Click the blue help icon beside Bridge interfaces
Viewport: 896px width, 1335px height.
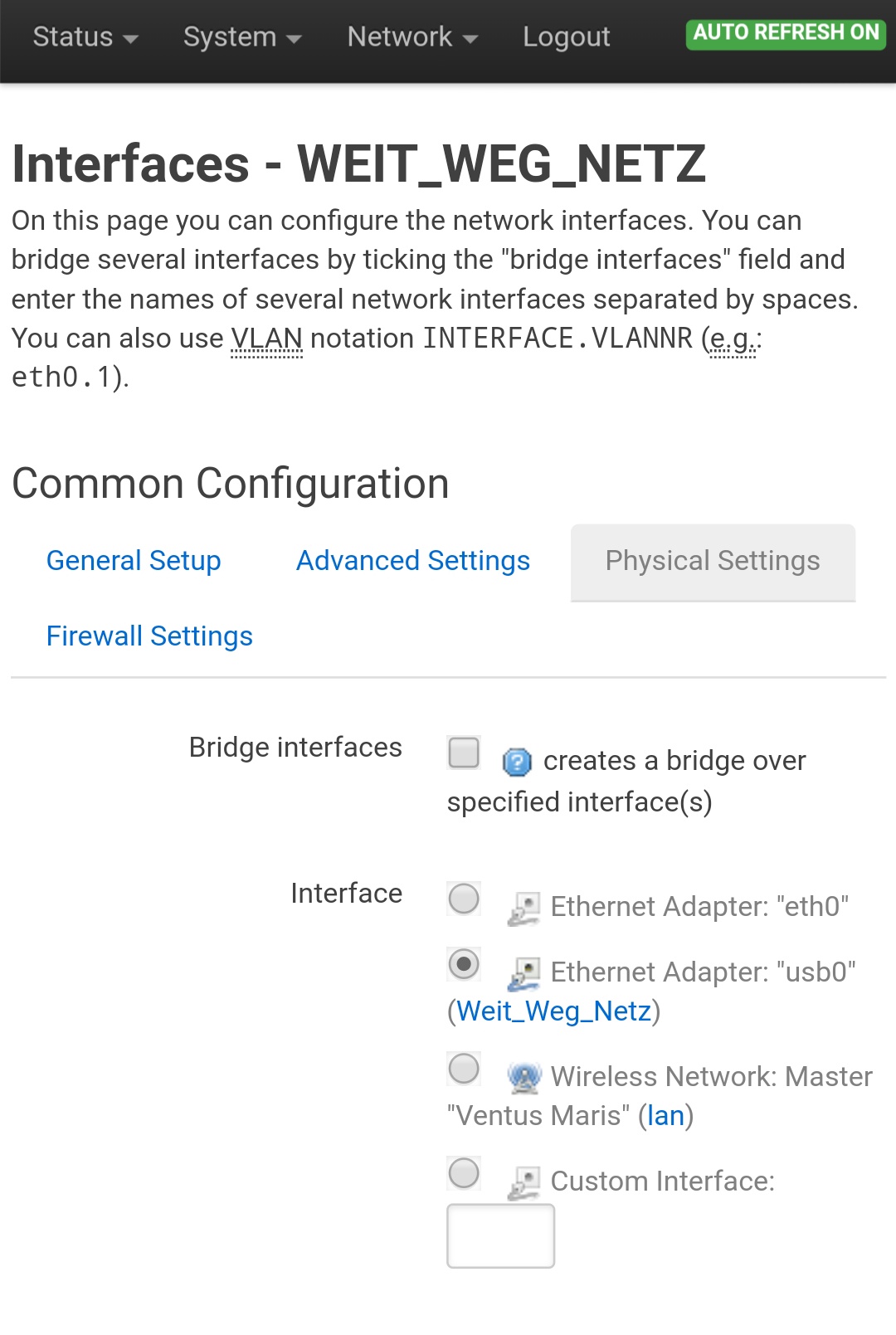click(x=517, y=761)
